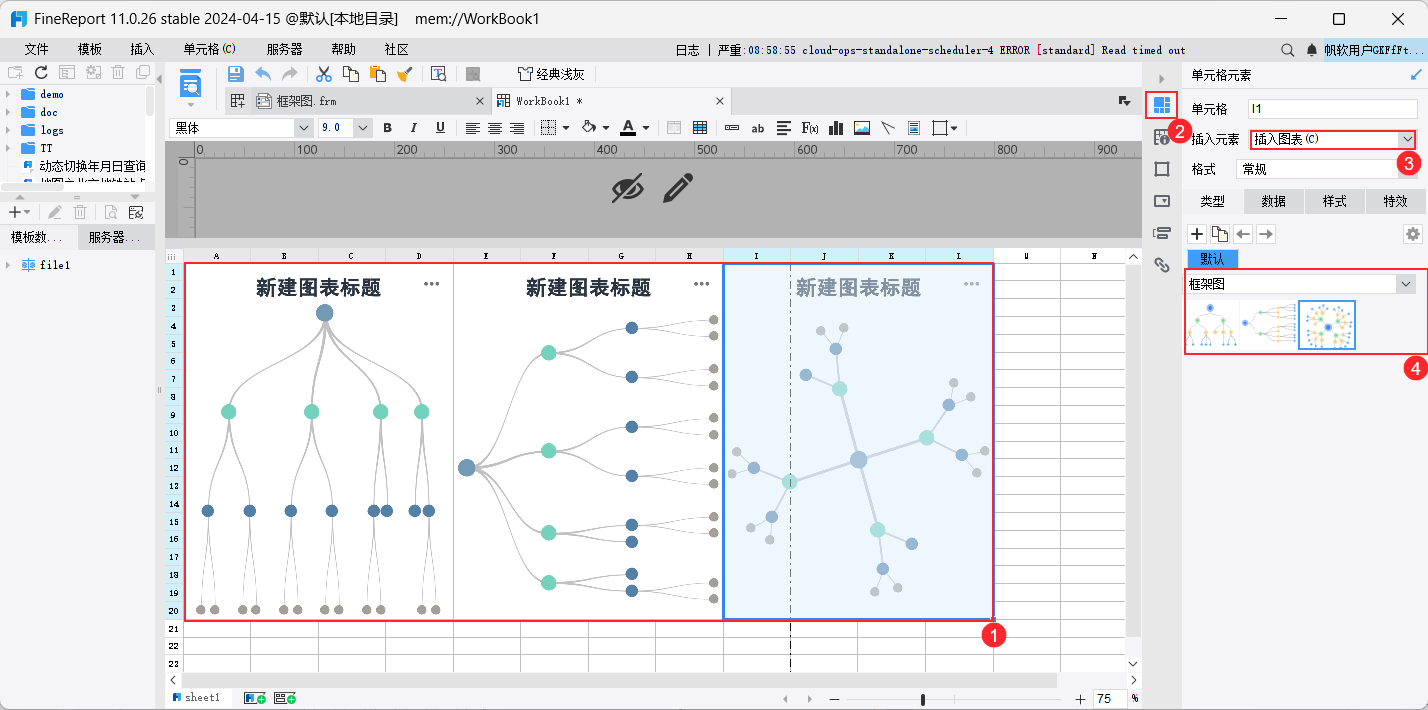Save the workbook with the floppy disk icon
Screen dimensions: 1428x710
236,73
